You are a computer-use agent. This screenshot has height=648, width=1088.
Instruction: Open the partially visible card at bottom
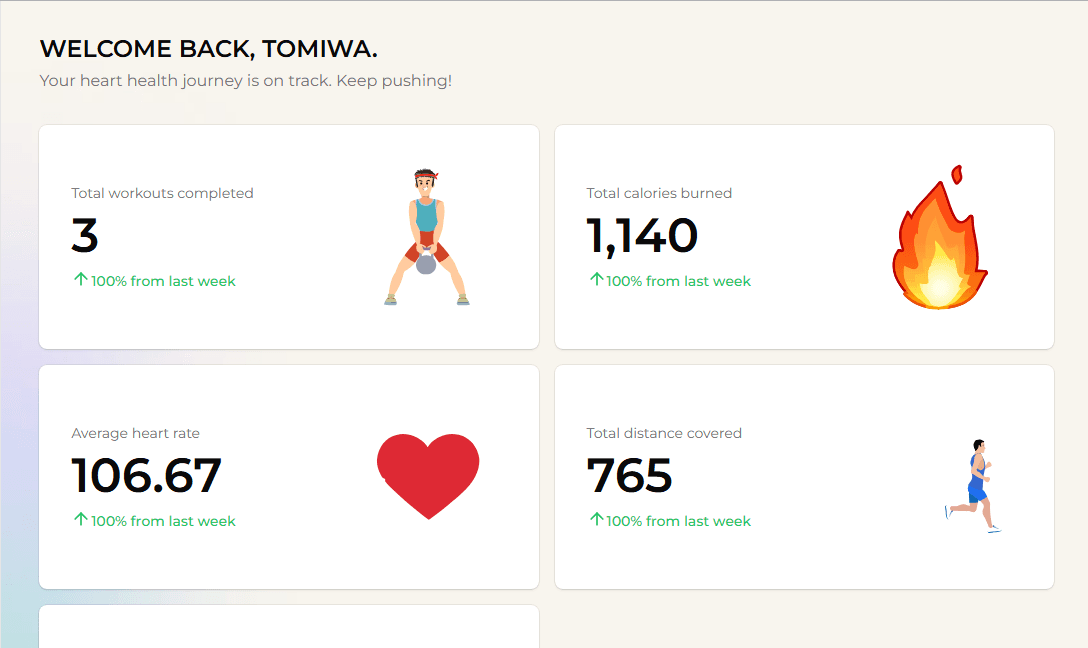(x=289, y=626)
